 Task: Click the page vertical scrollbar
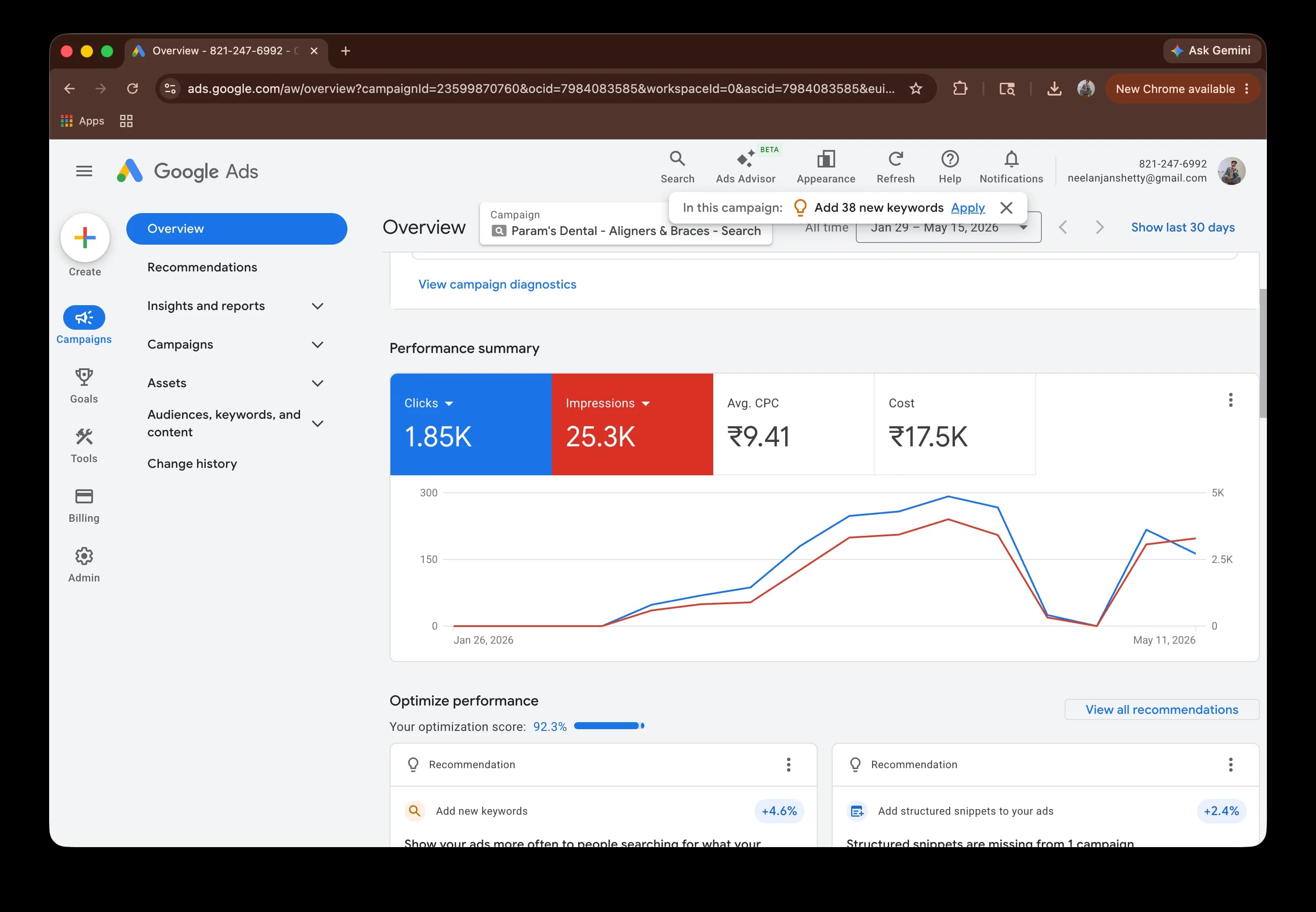[x=1262, y=353]
